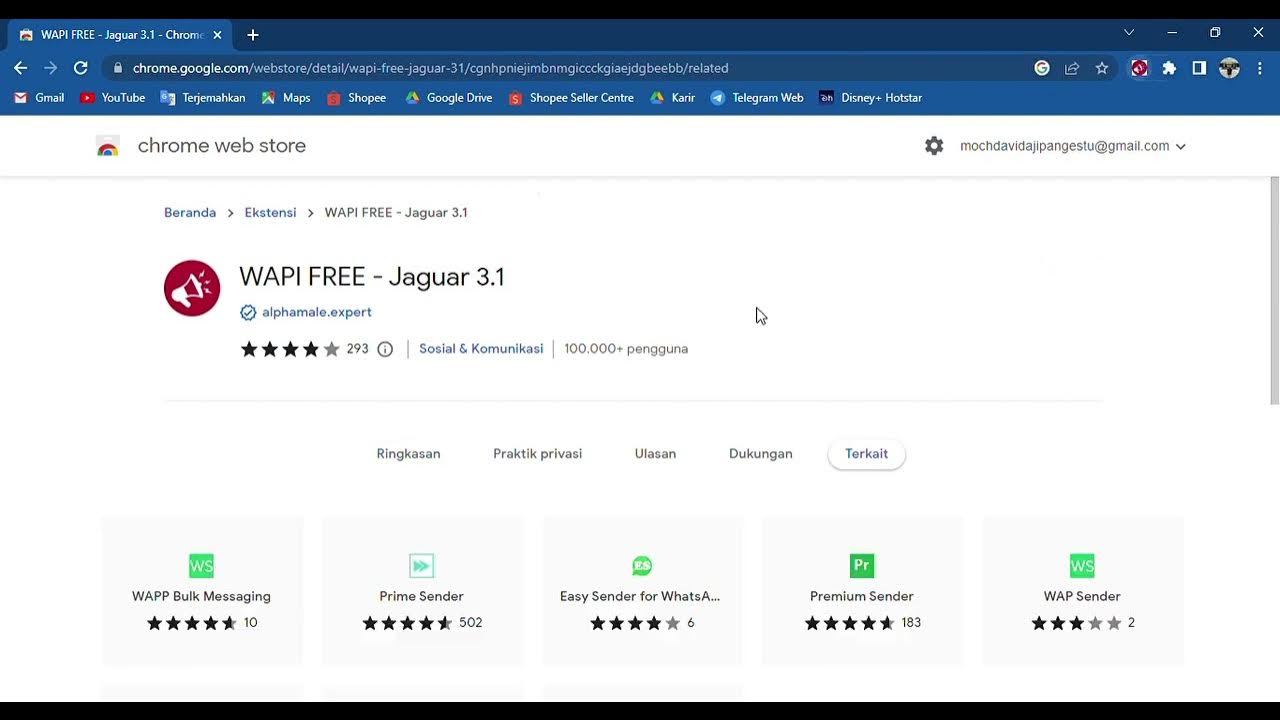The width and height of the screenshot is (1280, 720).
Task: Open the Extensions puzzle menu
Action: (x=1169, y=68)
